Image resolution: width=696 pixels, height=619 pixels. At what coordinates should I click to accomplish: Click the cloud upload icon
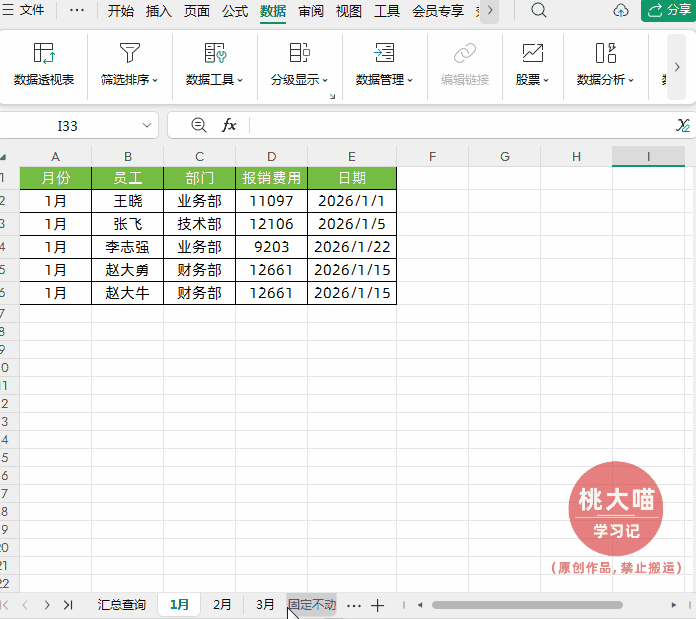tap(621, 10)
